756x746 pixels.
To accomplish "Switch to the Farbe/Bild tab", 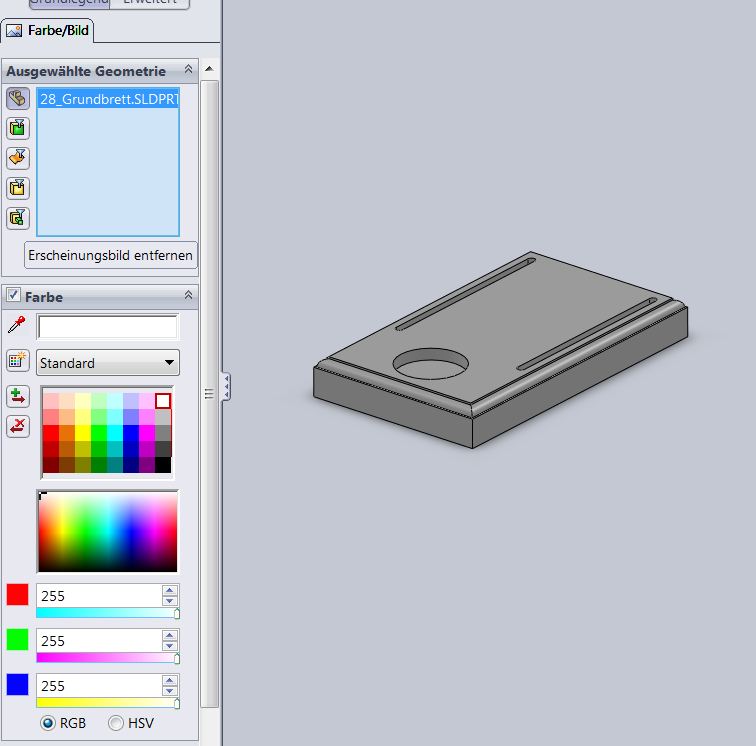I will (47, 30).
